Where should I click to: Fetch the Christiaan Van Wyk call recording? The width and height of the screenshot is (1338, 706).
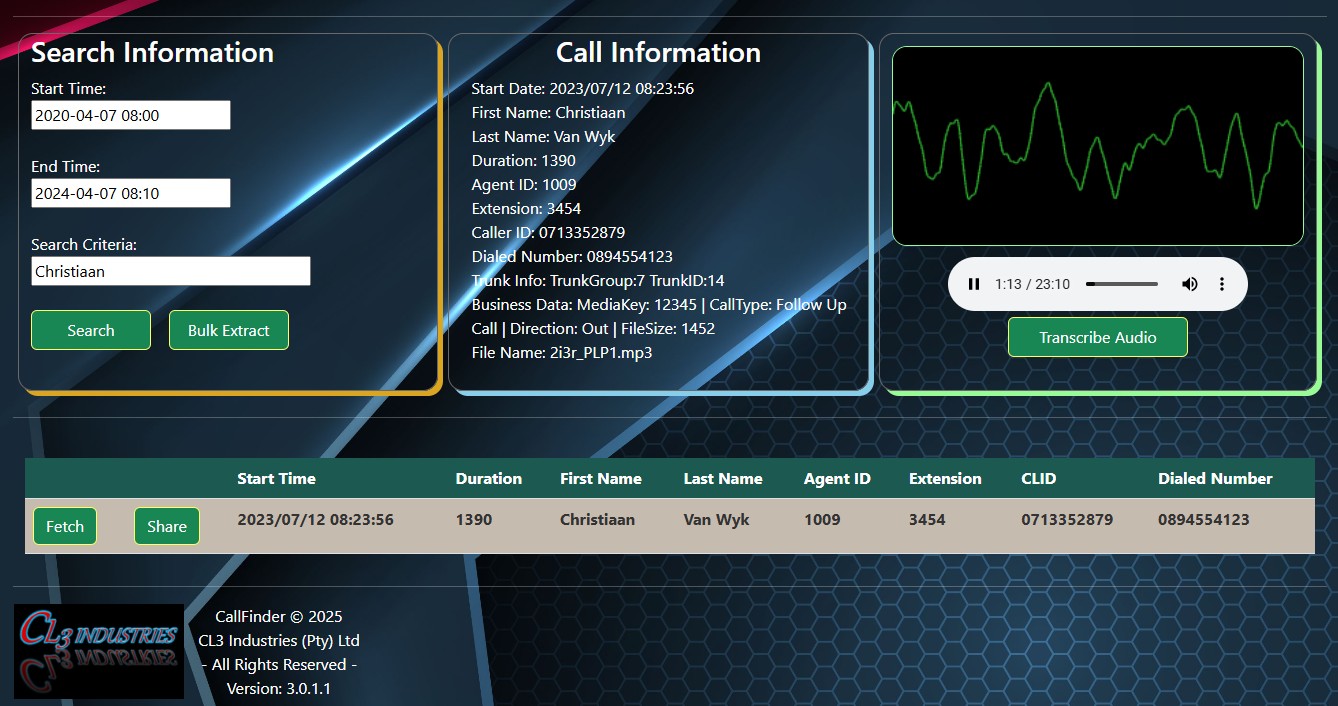tap(64, 525)
